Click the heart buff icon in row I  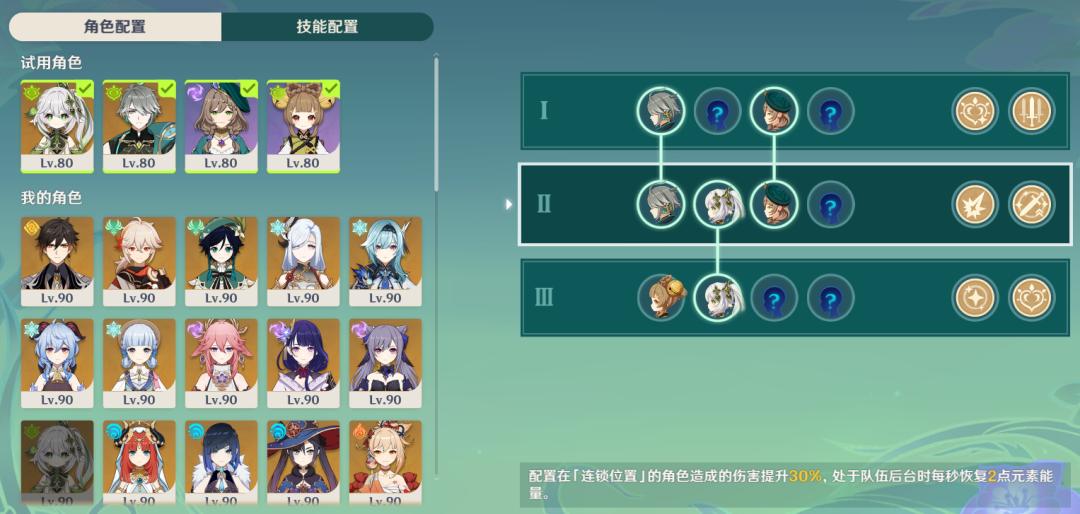pyautogui.click(x=975, y=111)
